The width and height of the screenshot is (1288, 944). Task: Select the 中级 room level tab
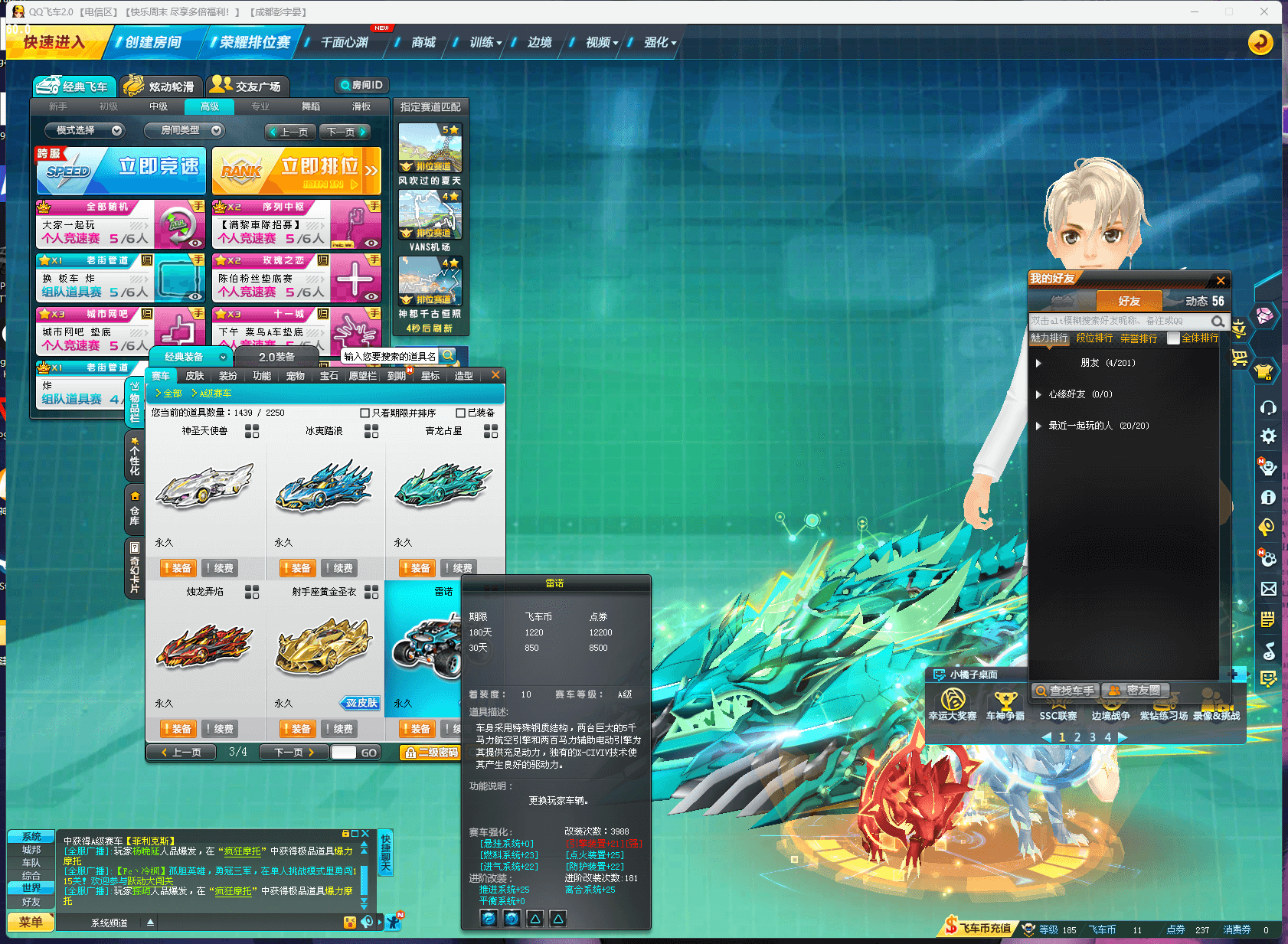159,106
